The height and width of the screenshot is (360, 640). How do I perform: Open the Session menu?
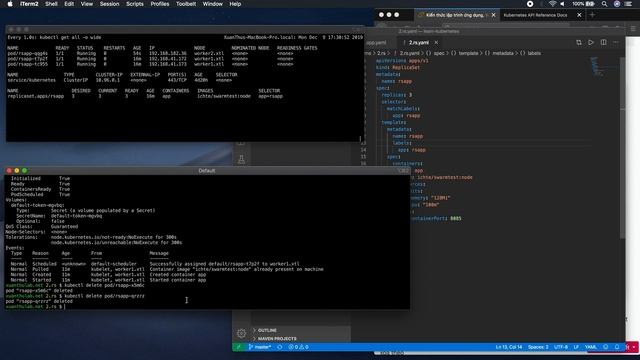(109, 4)
